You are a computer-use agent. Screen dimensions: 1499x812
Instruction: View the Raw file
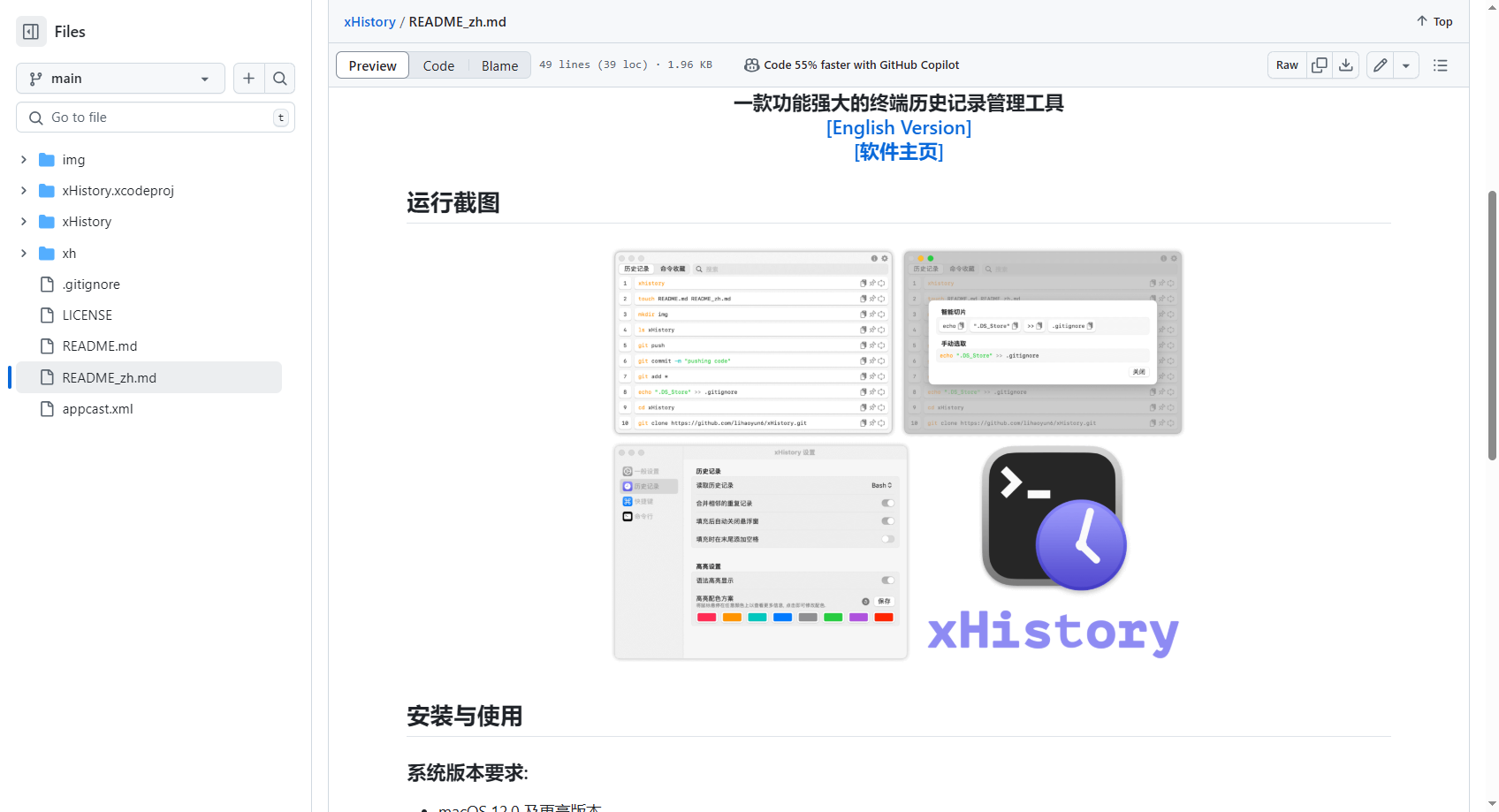click(1287, 65)
